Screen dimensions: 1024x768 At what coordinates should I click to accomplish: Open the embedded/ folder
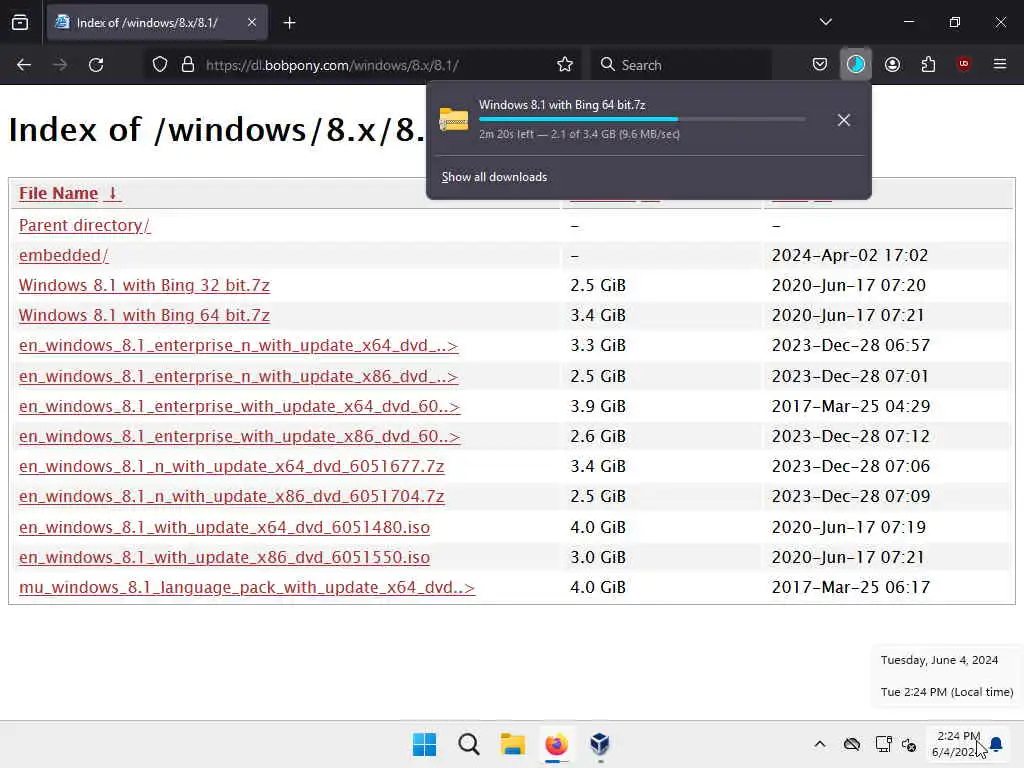coord(63,255)
